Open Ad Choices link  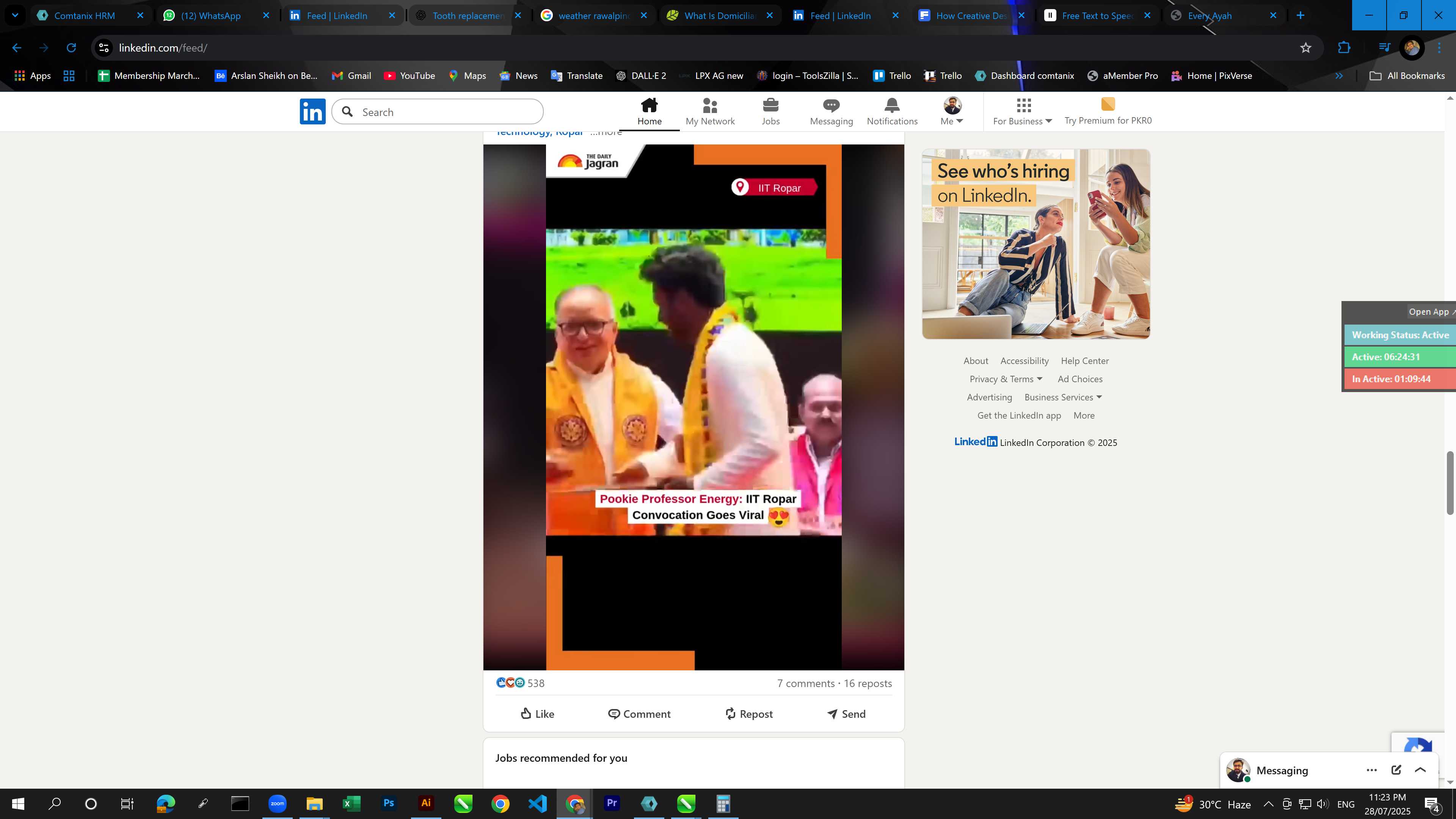pyautogui.click(x=1079, y=379)
